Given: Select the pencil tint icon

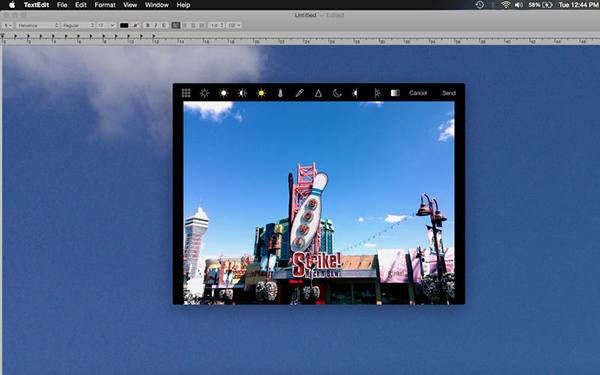Looking at the screenshot, I should click(299, 93).
